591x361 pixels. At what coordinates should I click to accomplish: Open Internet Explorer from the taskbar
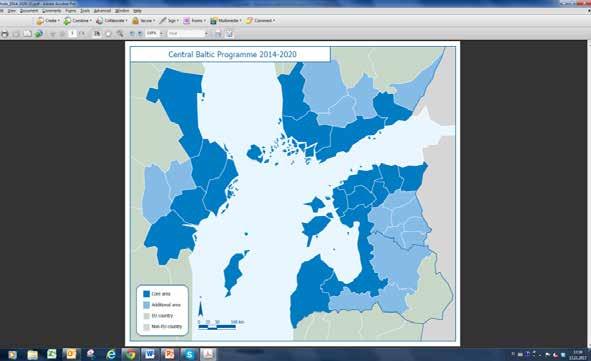click(x=112, y=355)
